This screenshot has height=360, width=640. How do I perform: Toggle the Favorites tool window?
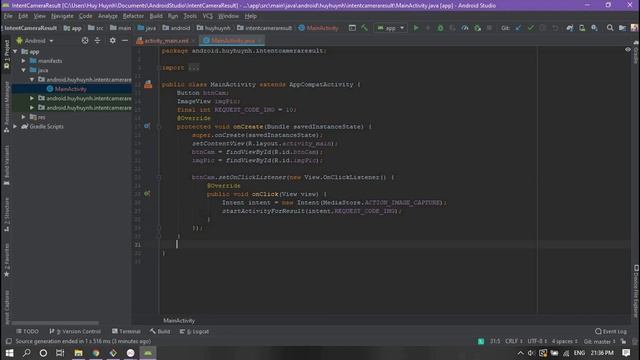point(6,260)
